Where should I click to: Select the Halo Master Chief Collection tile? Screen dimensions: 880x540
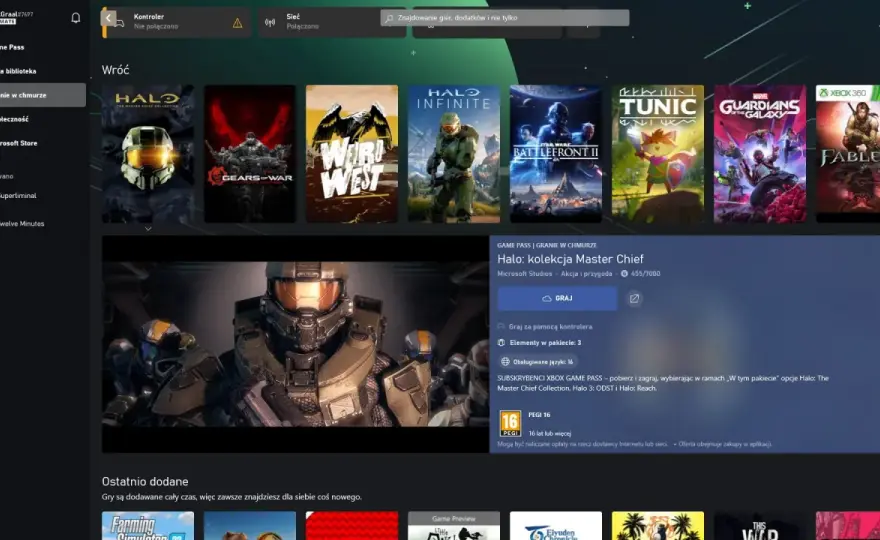(148, 154)
